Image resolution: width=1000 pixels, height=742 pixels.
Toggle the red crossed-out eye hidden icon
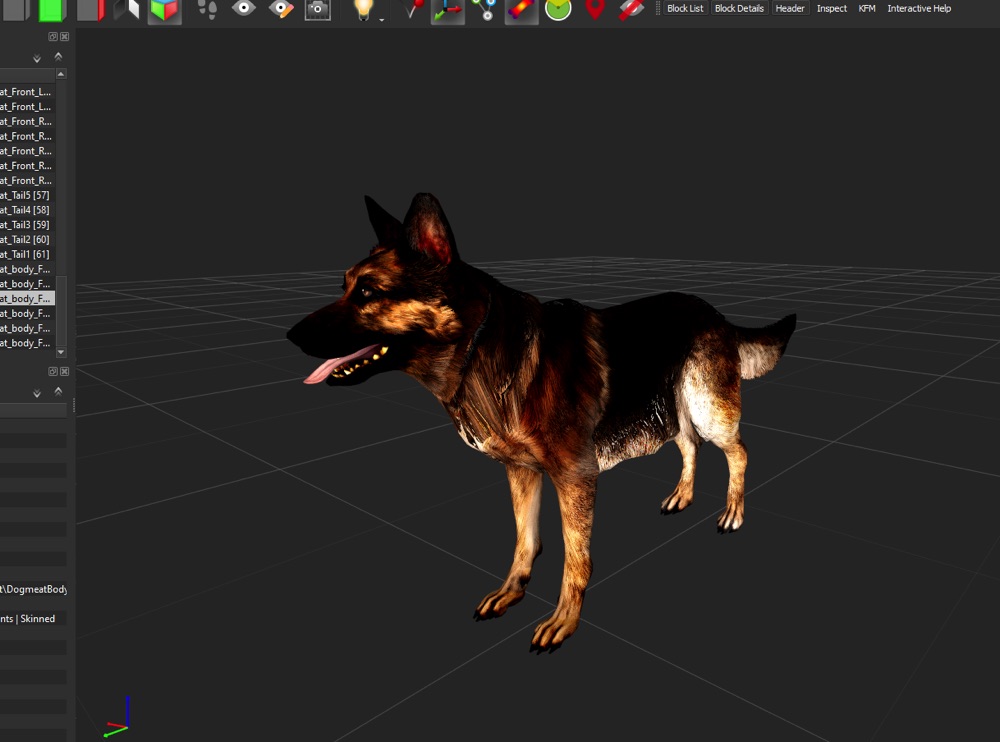(631, 9)
